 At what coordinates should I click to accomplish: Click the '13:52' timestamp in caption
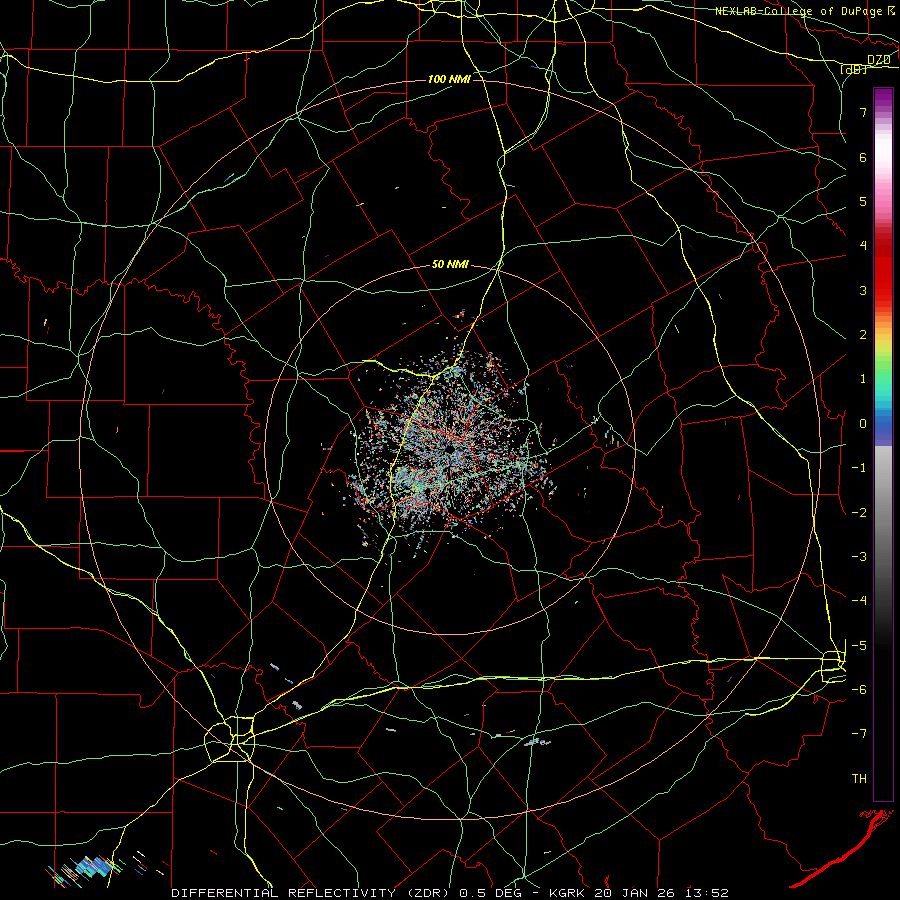coord(708,893)
